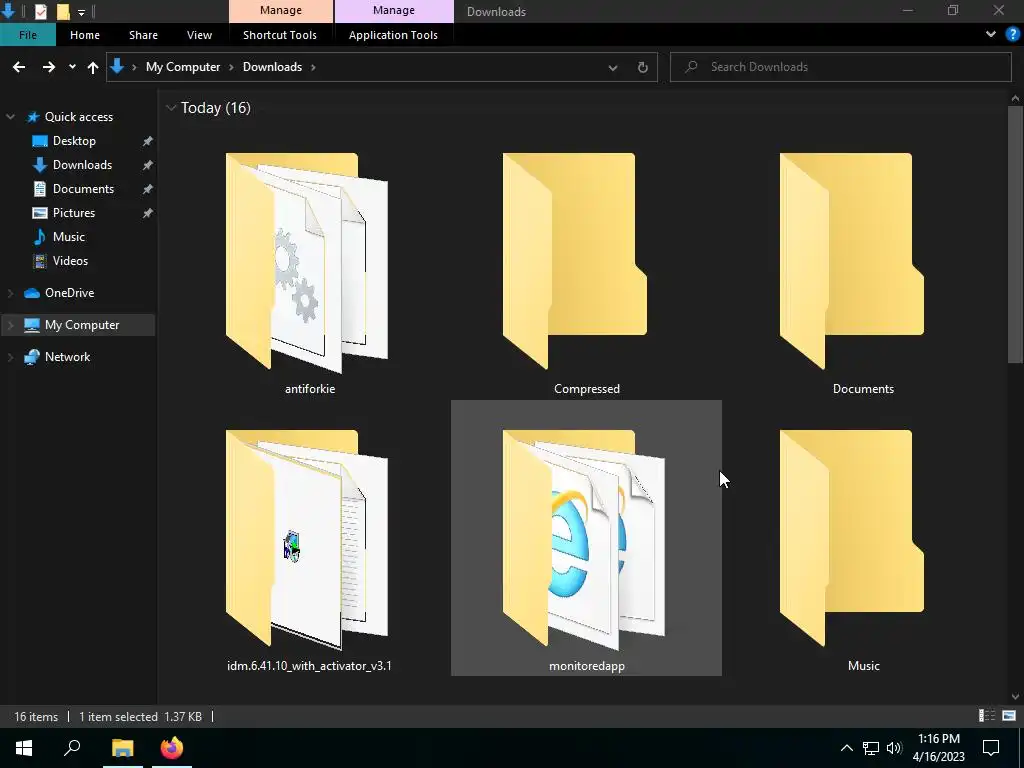Open the clock showing 1:16 PM
The width and height of the screenshot is (1024, 768).
tap(938, 748)
